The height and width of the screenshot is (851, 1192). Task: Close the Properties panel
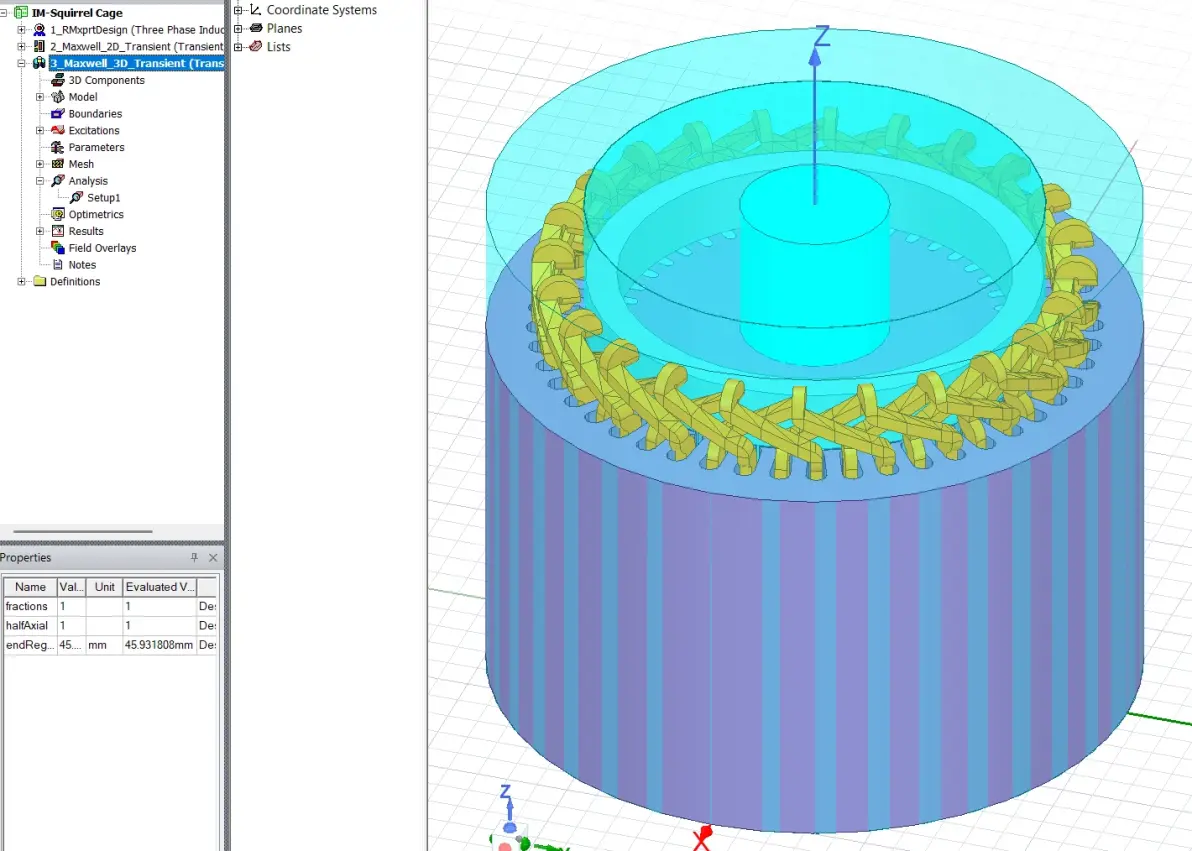tap(213, 557)
